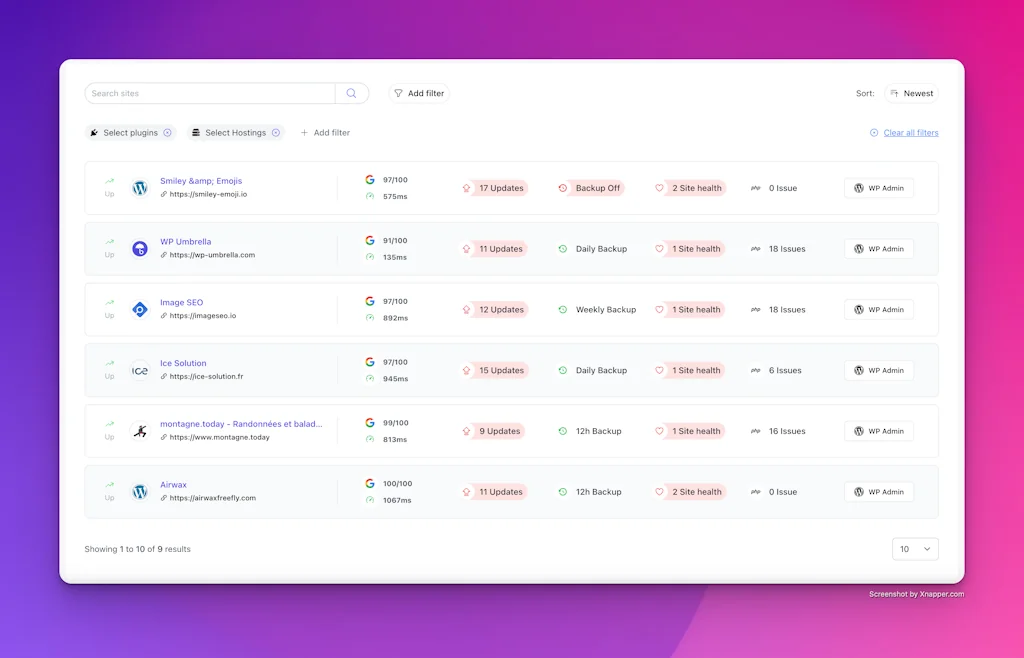Image resolution: width=1024 pixels, height=658 pixels.
Task: Click the Google PageSpeed icon for Image SEO
Action: (370, 303)
